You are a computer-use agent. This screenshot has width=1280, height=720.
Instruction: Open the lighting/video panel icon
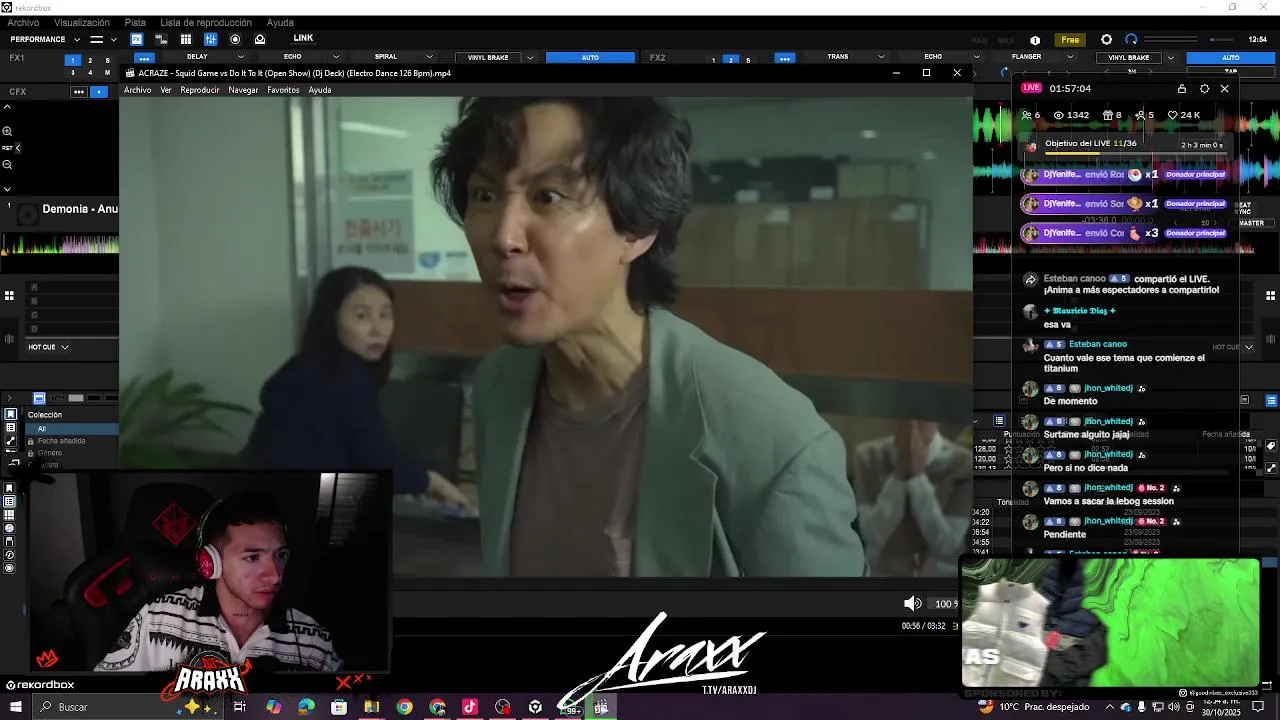coord(260,39)
